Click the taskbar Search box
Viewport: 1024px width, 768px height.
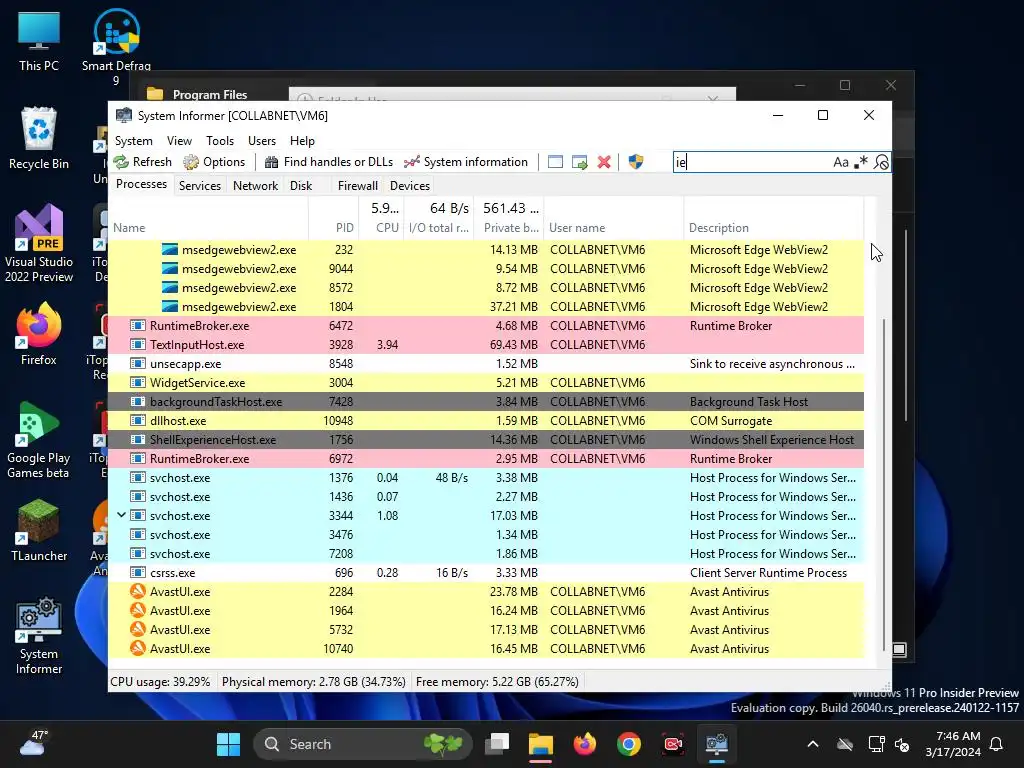tap(362, 744)
